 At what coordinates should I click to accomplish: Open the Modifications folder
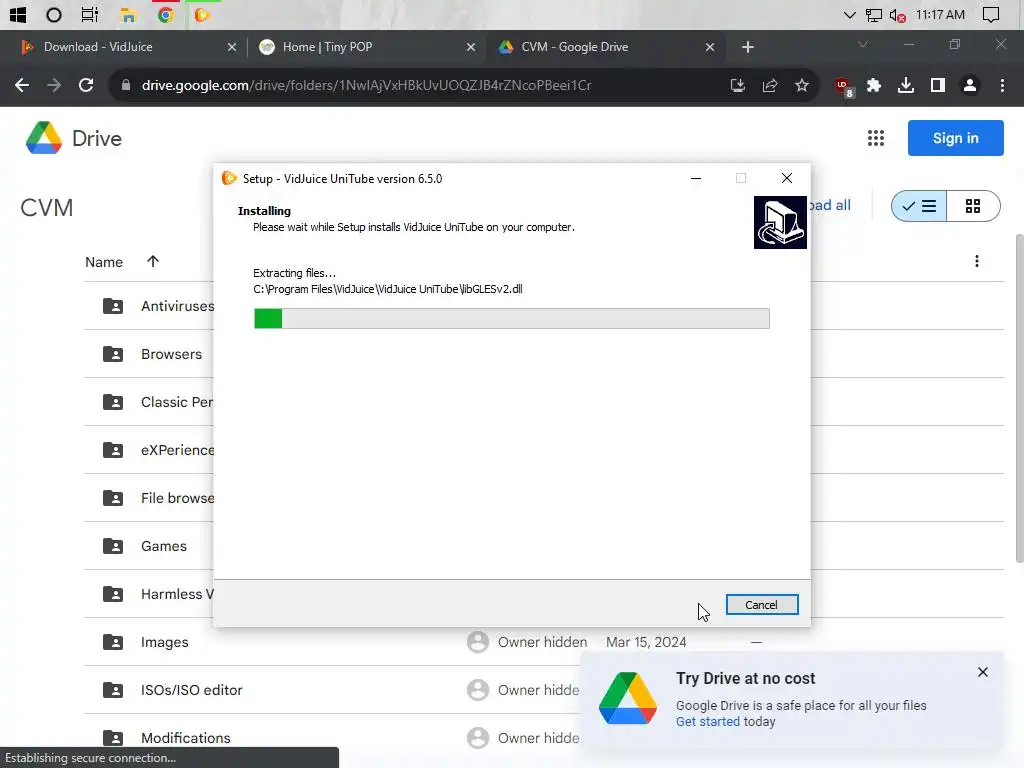[185, 738]
